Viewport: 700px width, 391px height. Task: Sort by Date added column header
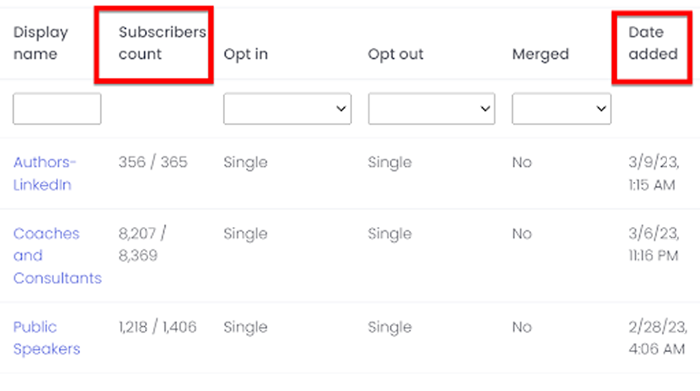(x=653, y=43)
